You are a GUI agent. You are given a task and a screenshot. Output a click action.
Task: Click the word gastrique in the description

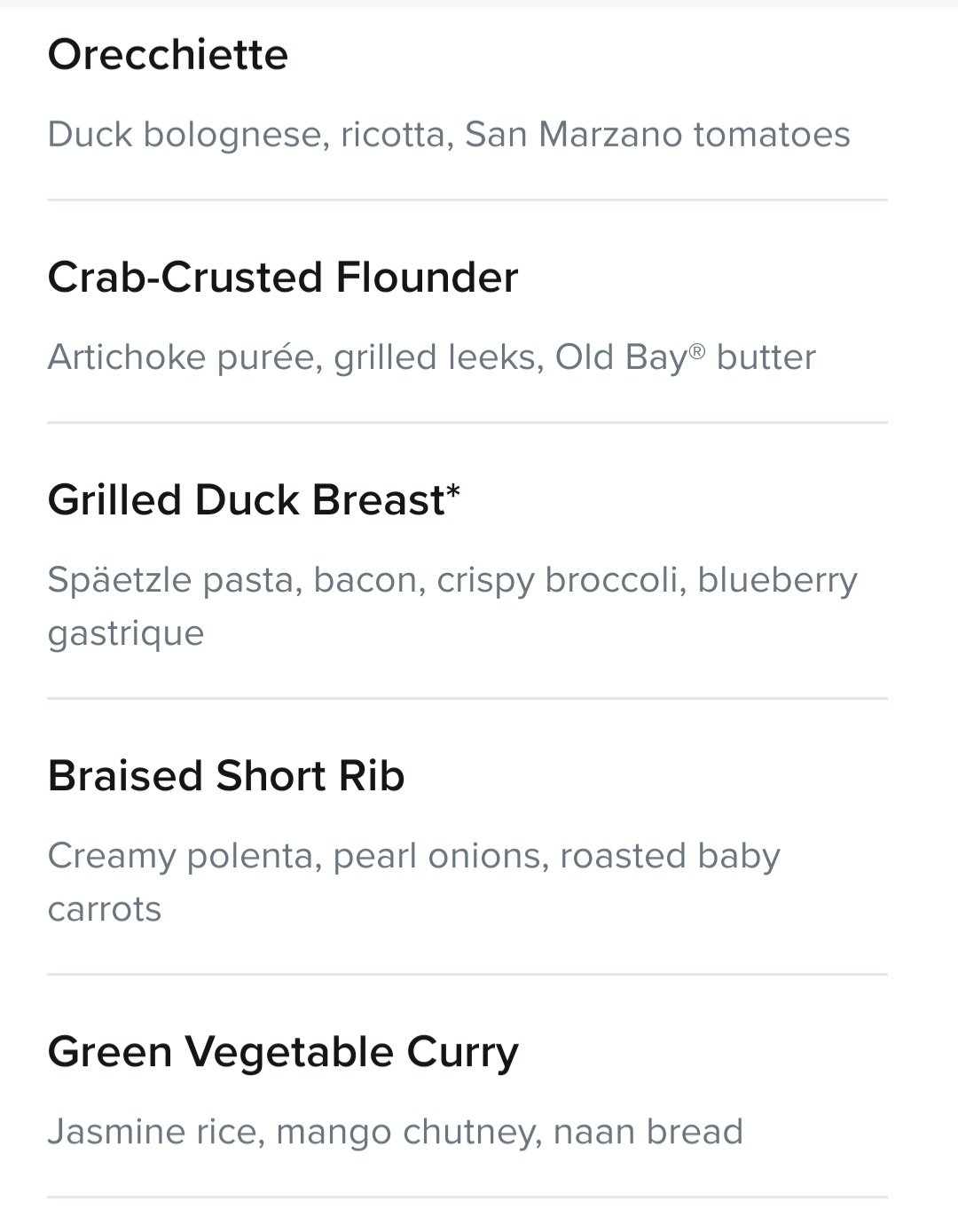[126, 634]
